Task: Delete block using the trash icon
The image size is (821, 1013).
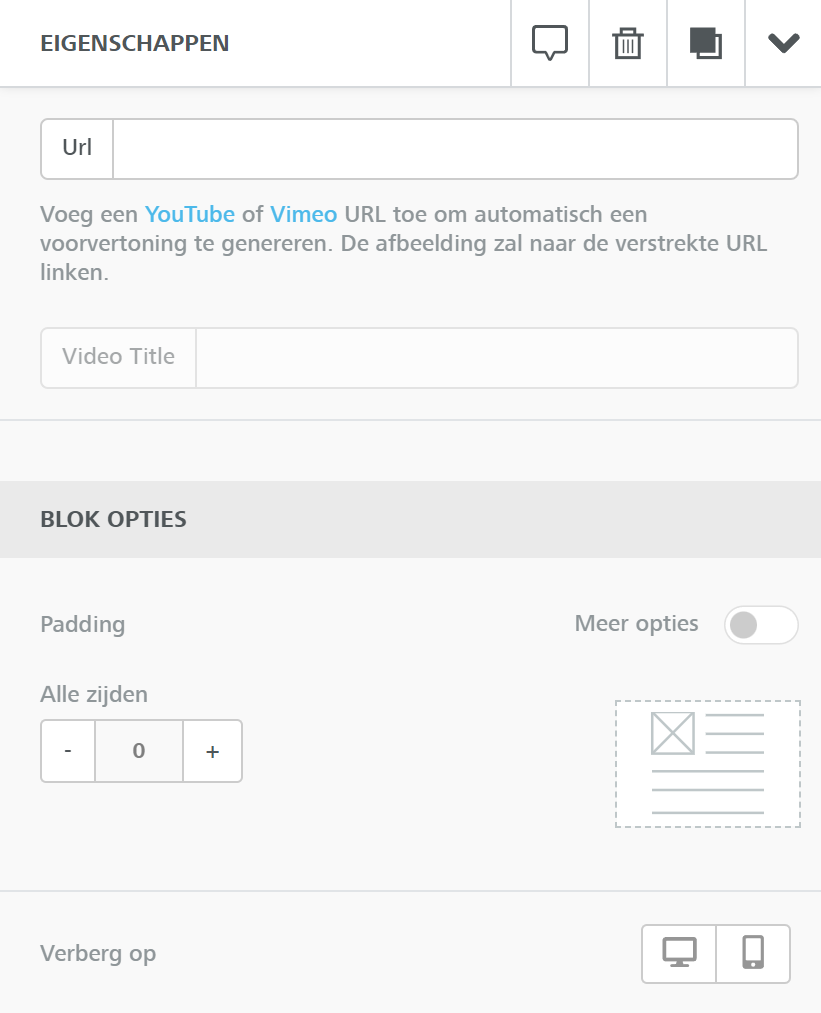Action: 627,43
